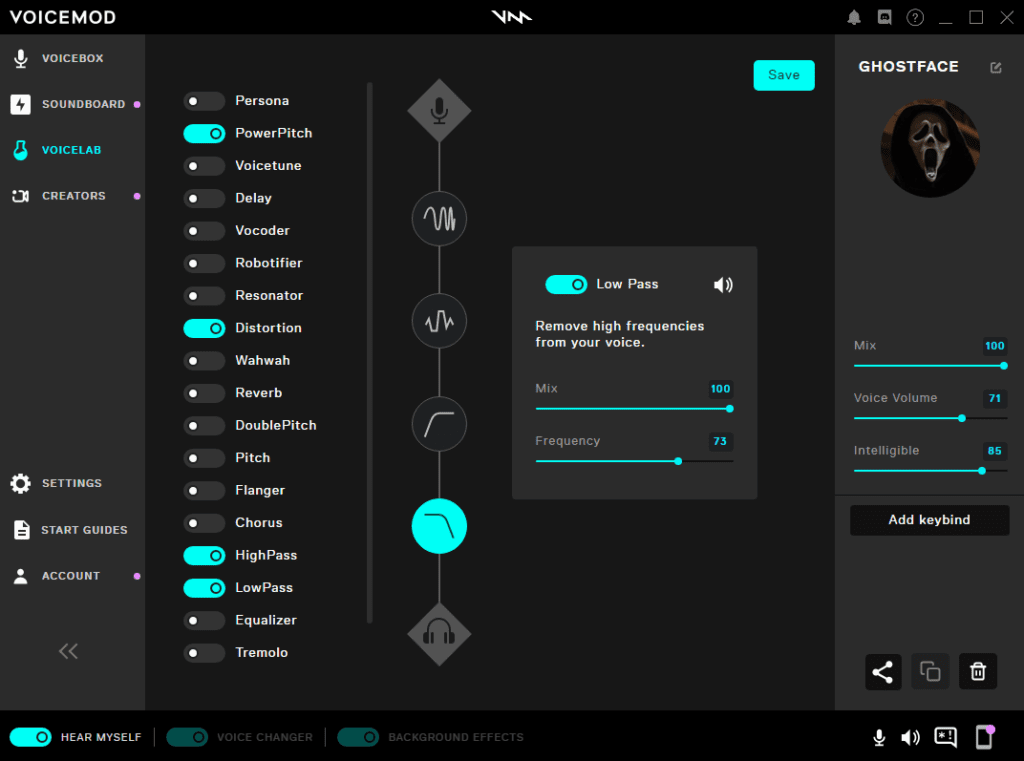
Task: Adjust the Low Pass Mix slider
Action: [633, 409]
